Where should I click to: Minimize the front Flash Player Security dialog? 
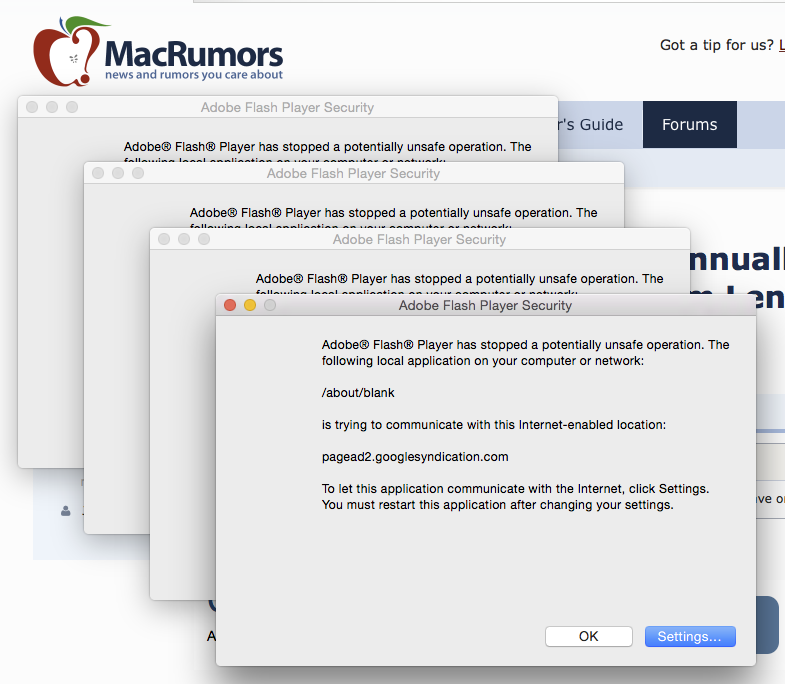click(250, 305)
